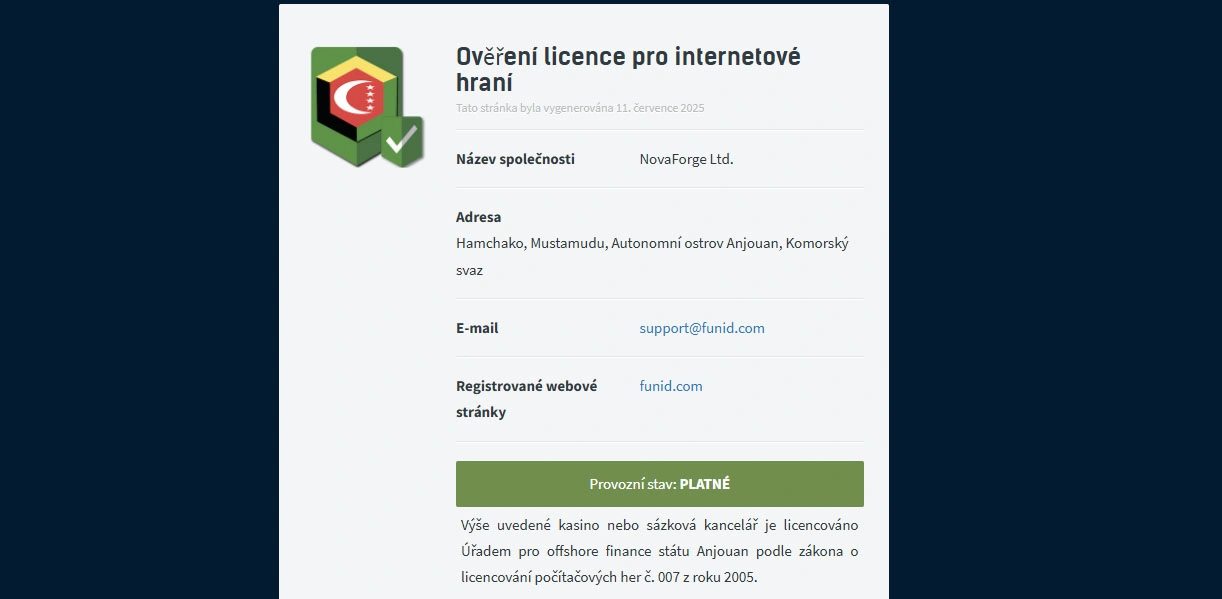Select the heading Ověření licence pro internetové hraní
This screenshot has width=1222, height=599.
pos(628,69)
